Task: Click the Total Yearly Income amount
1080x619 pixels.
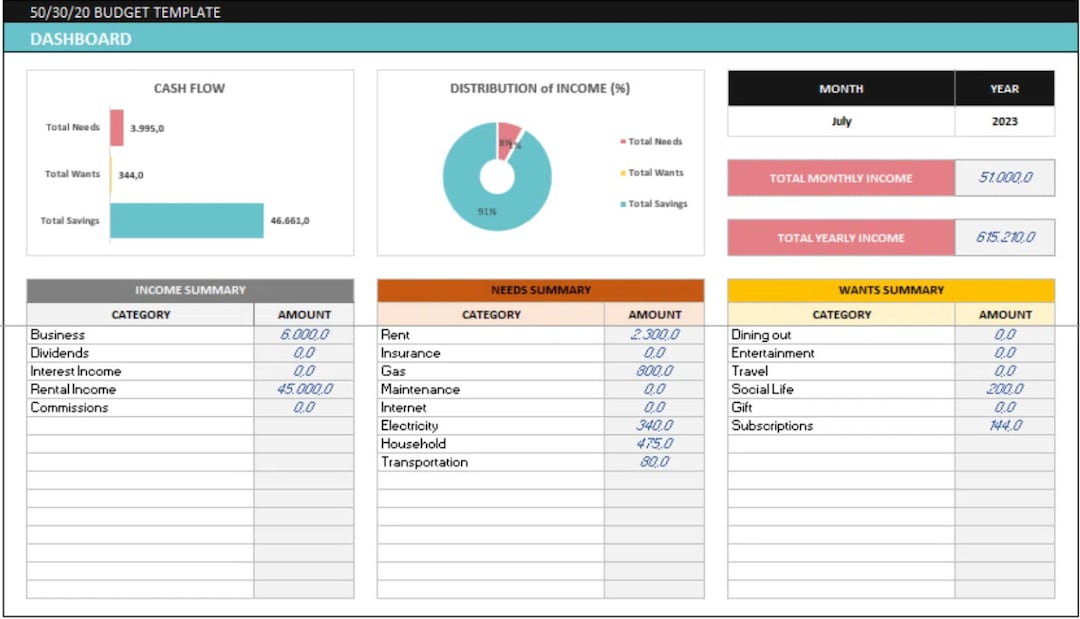Action: pyautogui.click(x=1006, y=237)
